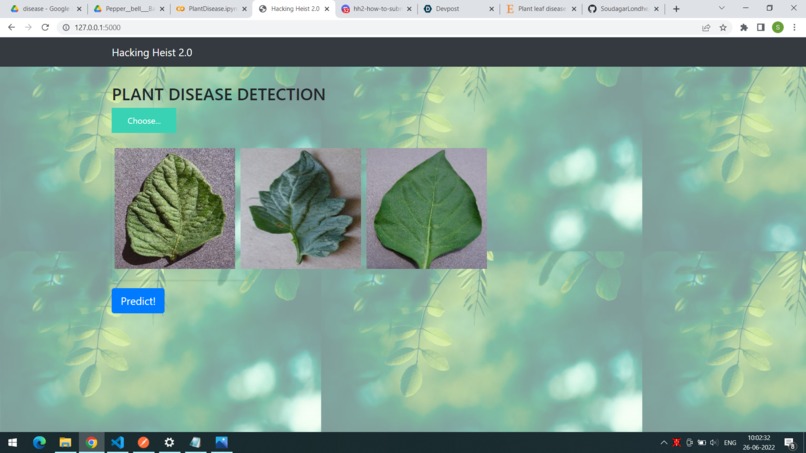Click the ENG language indicator

coord(730,443)
